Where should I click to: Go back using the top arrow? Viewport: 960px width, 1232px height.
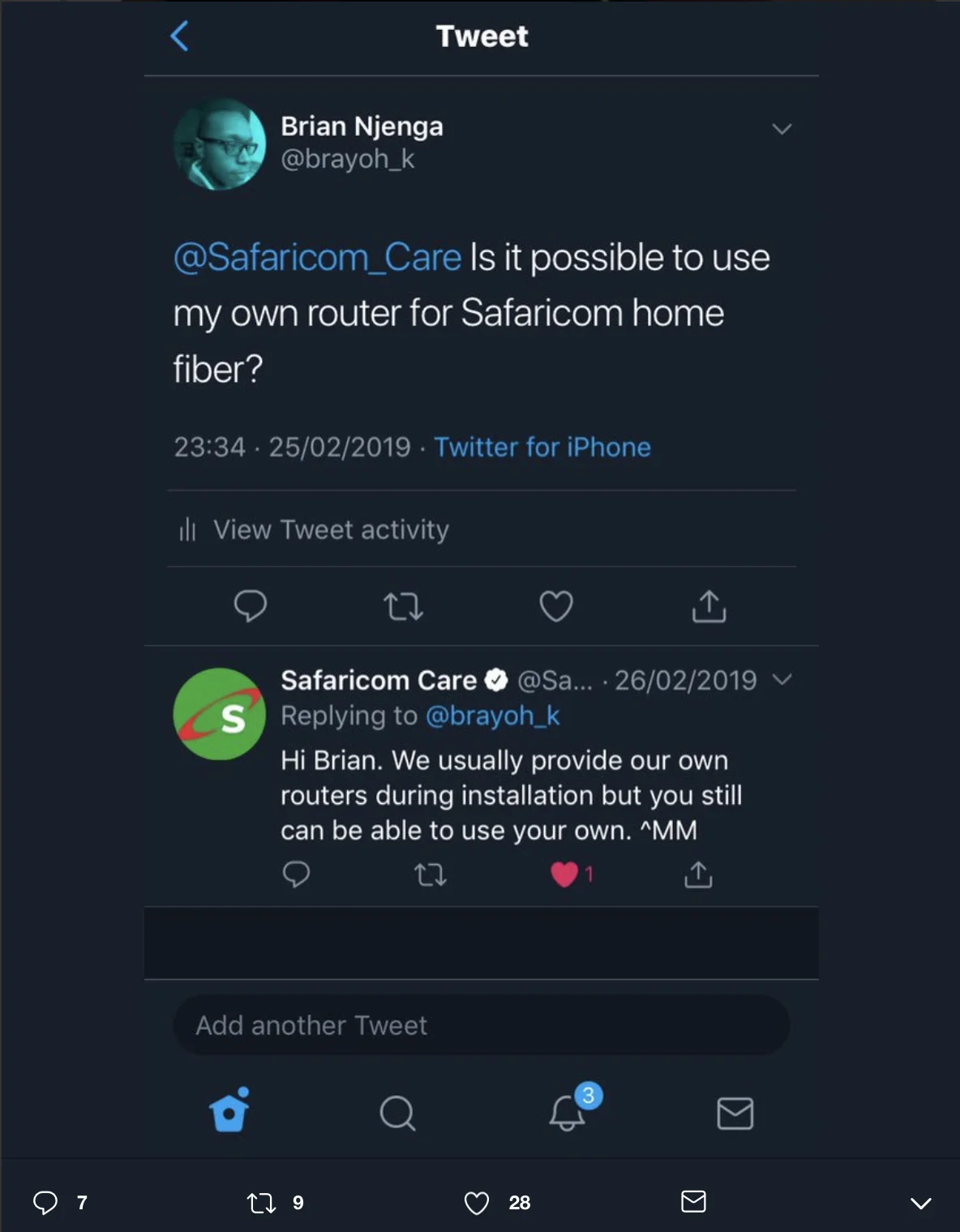tap(179, 36)
